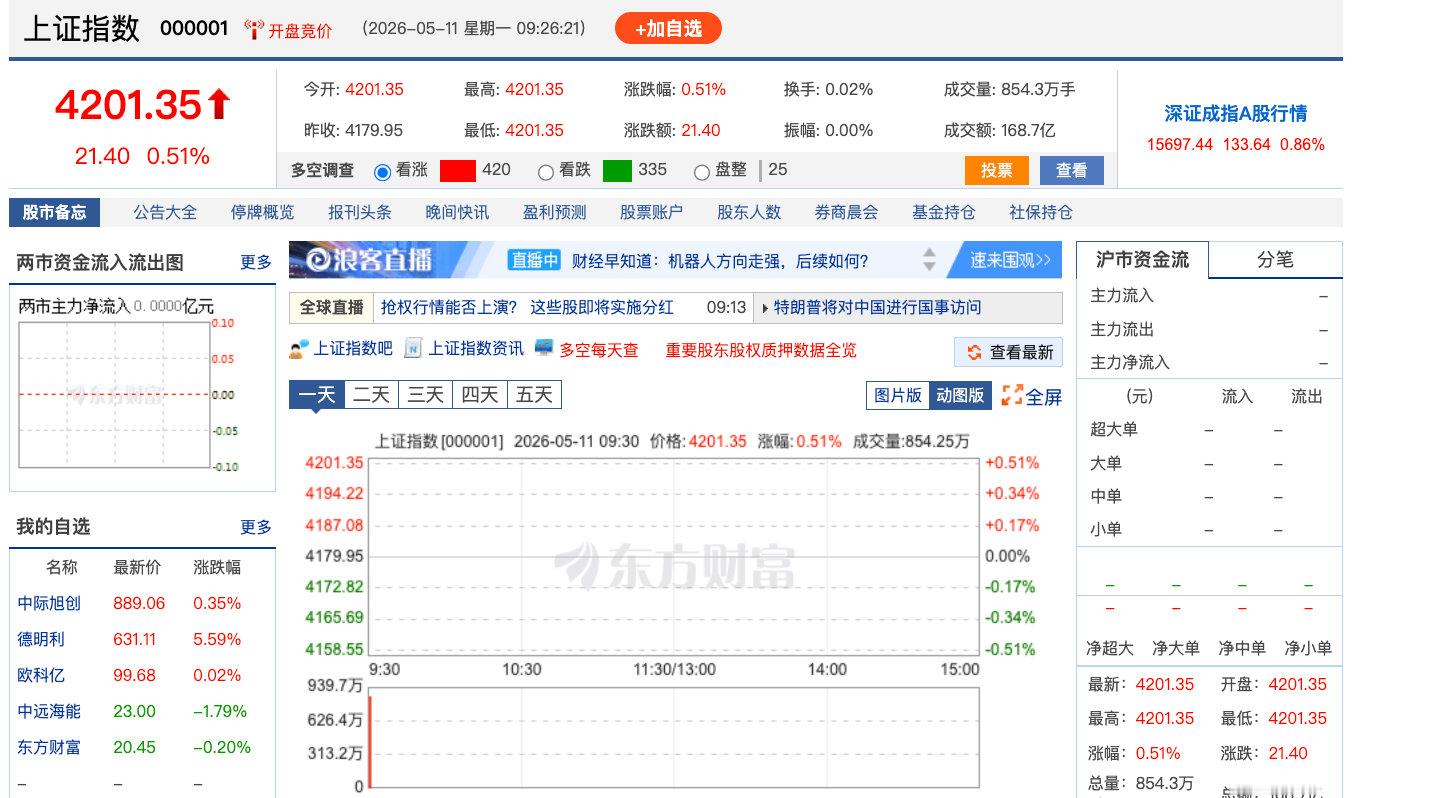Image resolution: width=1434 pixels, height=798 pixels.
Task: Switch to 图片版 chart mode
Action: click(x=897, y=395)
